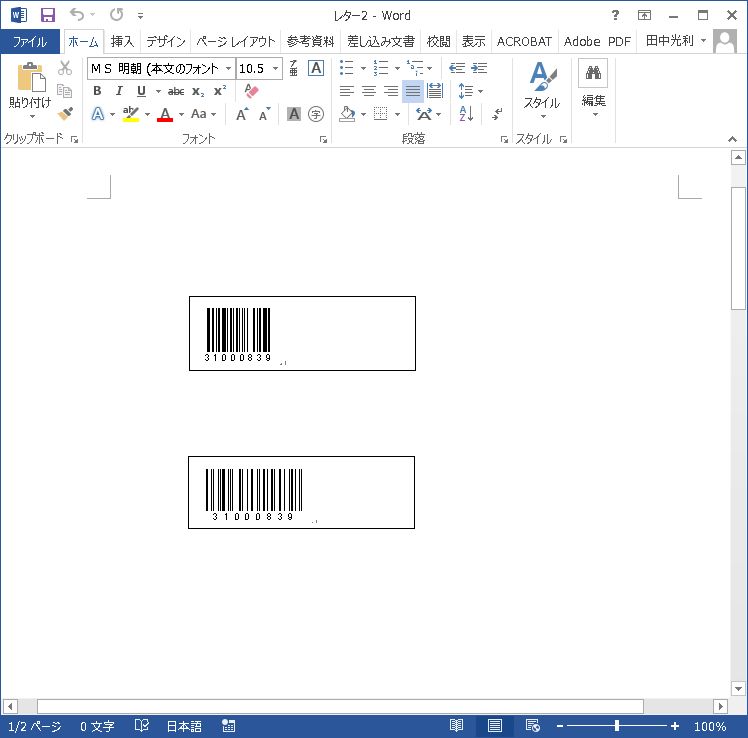This screenshot has height=738, width=748.
Task: Click the proofing book icon in status bar
Action: 142,726
